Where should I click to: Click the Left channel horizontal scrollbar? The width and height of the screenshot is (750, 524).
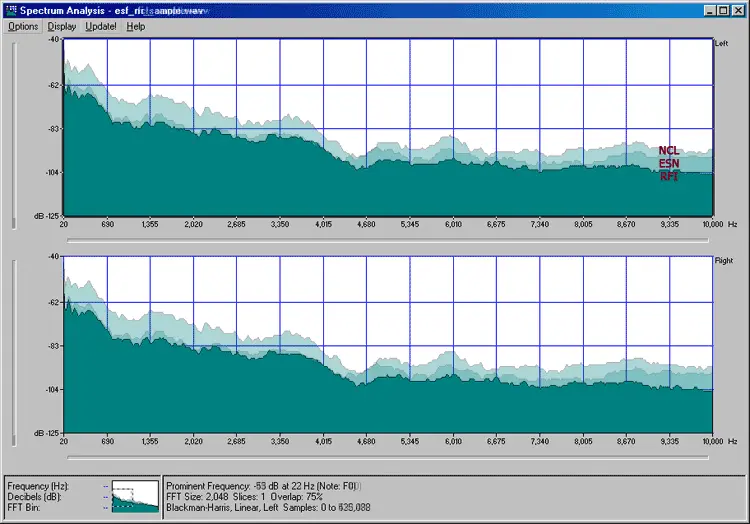[x=388, y=240]
